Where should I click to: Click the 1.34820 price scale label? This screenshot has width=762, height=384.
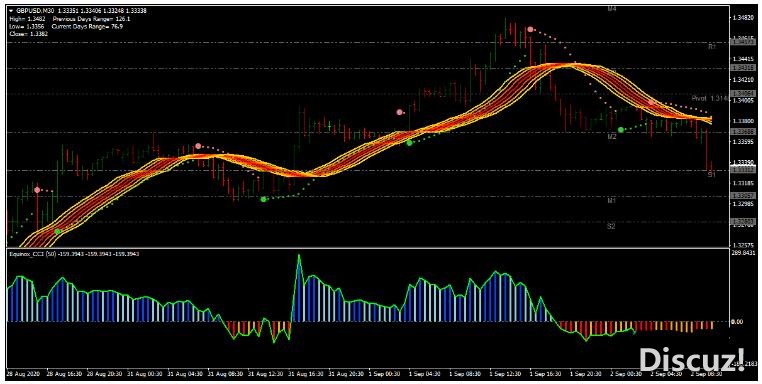pos(743,17)
